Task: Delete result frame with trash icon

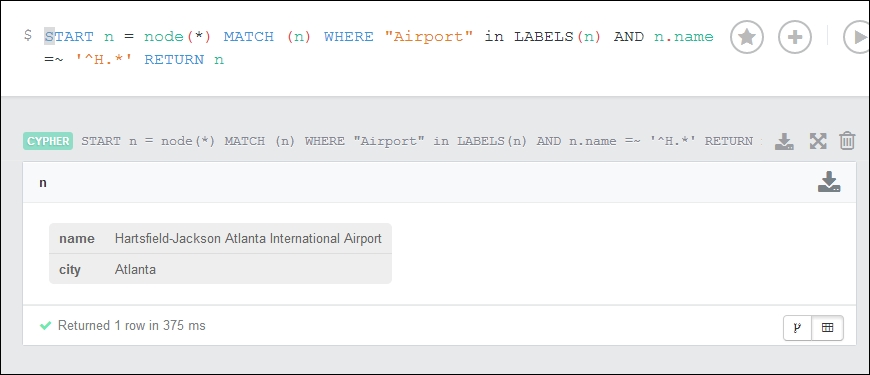Action: 847,141
